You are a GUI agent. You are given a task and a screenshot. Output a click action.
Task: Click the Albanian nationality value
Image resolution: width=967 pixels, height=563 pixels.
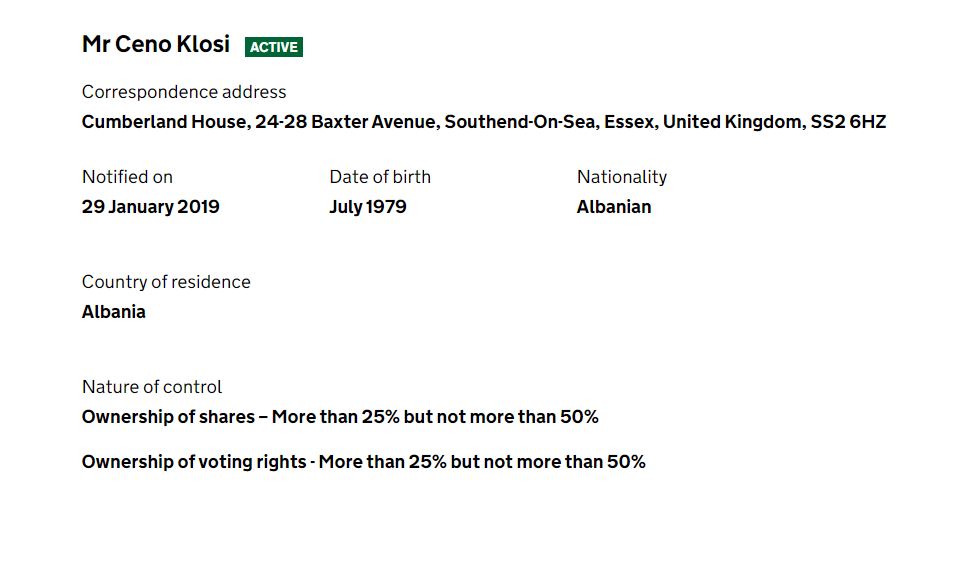(x=614, y=207)
